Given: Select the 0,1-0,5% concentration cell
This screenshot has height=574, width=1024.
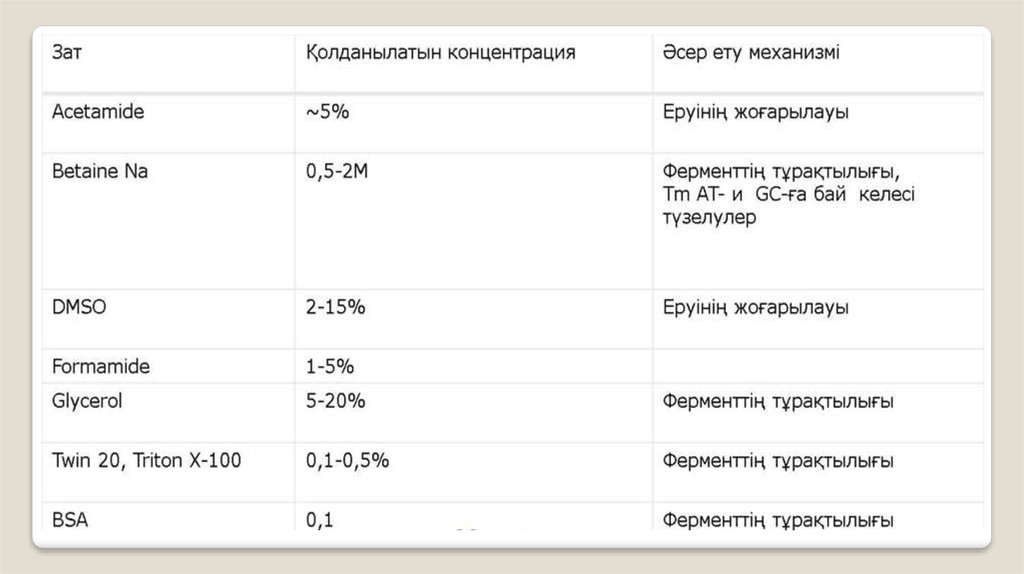Looking at the screenshot, I should coord(347,461).
